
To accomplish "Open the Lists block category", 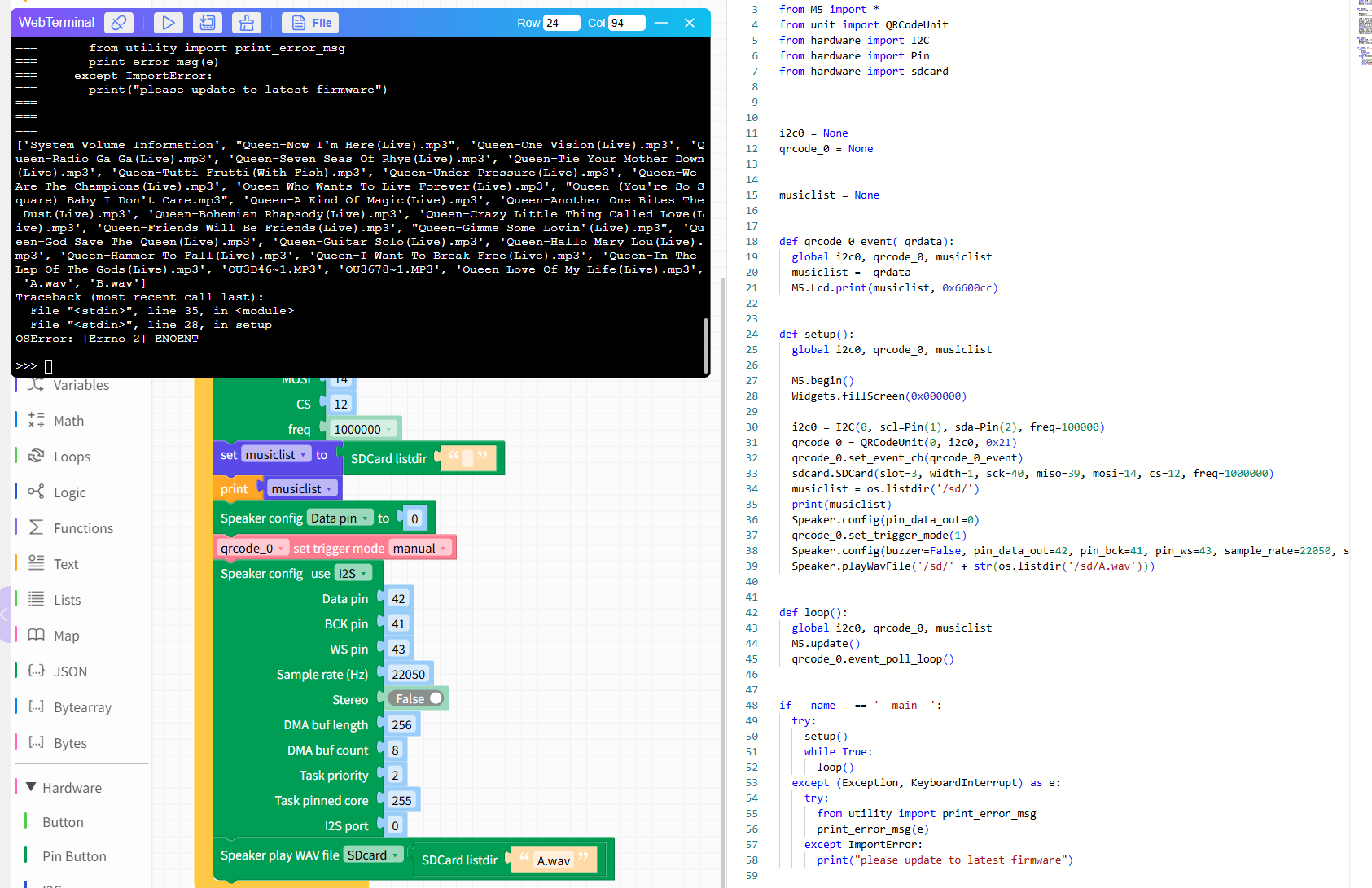I will tap(67, 600).
